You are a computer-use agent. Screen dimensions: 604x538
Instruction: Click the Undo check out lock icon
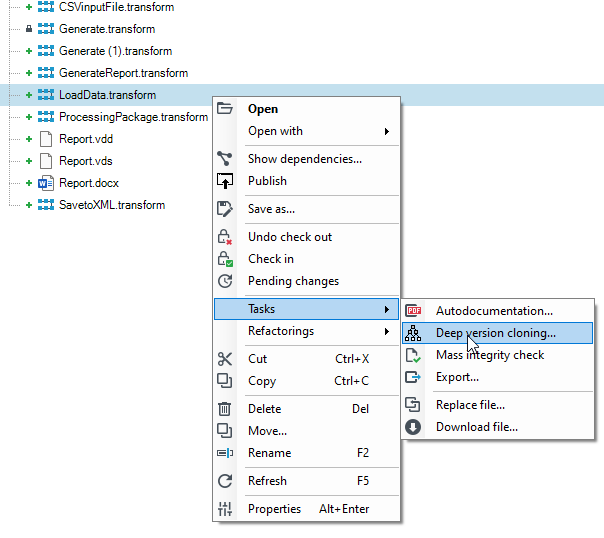coord(225,237)
